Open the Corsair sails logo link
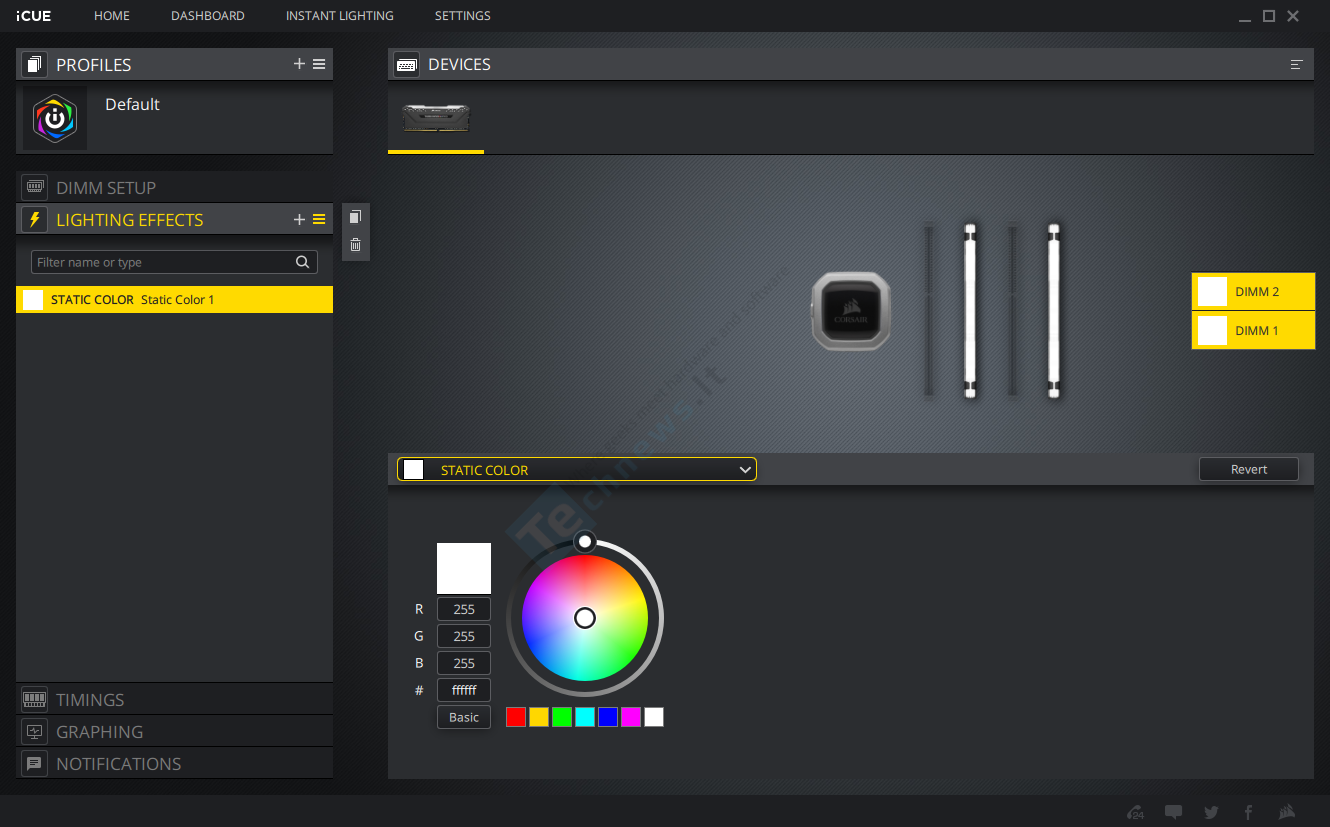Screen dimensions: 1330x827 click(1288, 812)
